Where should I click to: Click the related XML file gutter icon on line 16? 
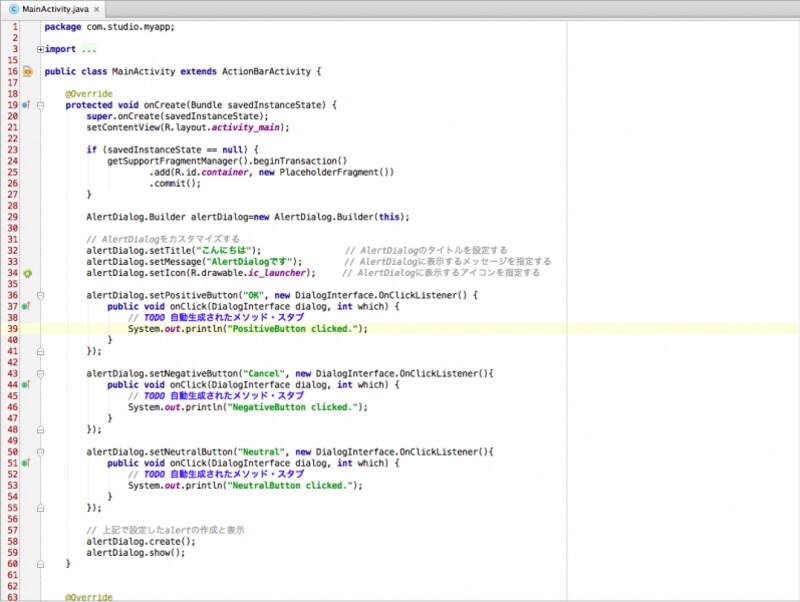pyautogui.click(x=27, y=71)
